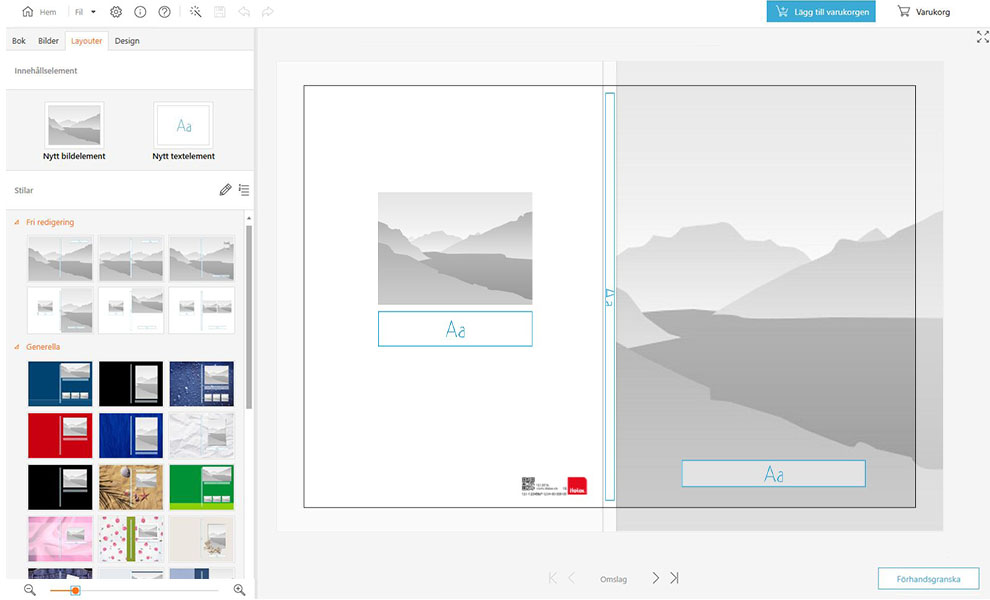Click the pencil edit icon beside Stilar
Image resolution: width=990 pixels, height=600 pixels.
[225, 190]
